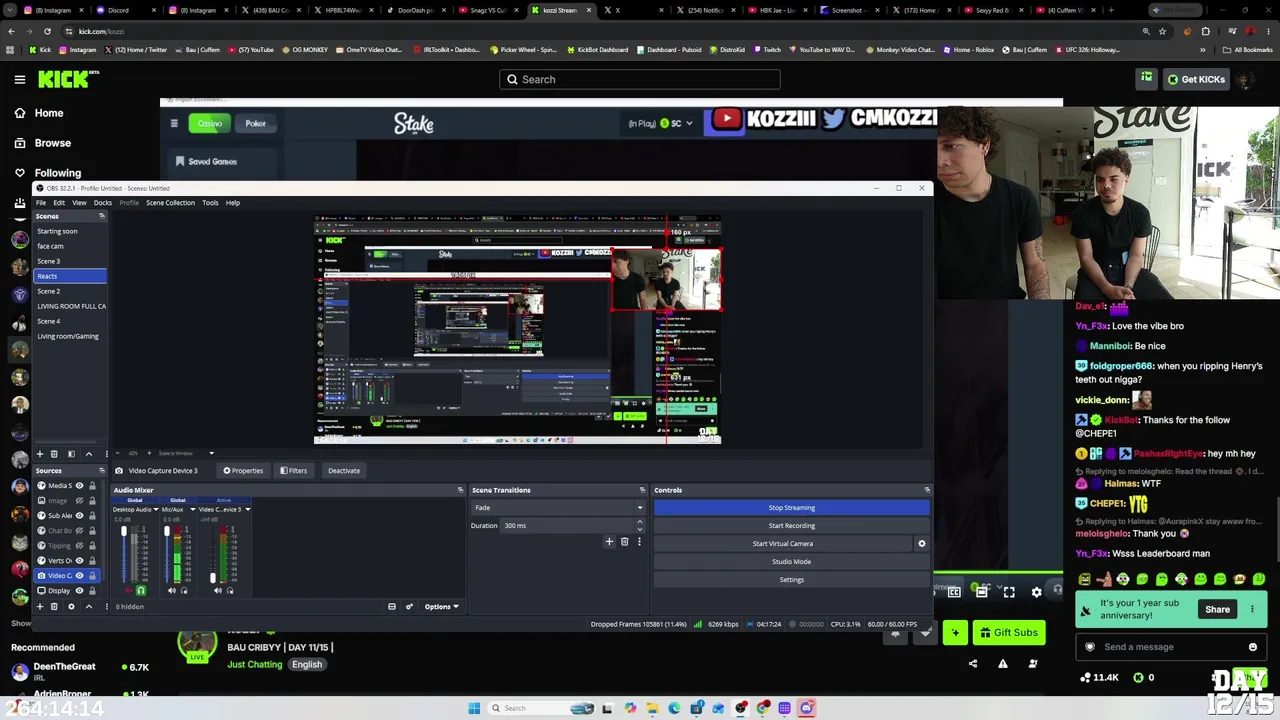This screenshot has height=720, width=1280.
Task: Click Start Recording in OBS Controls
Action: (792, 526)
